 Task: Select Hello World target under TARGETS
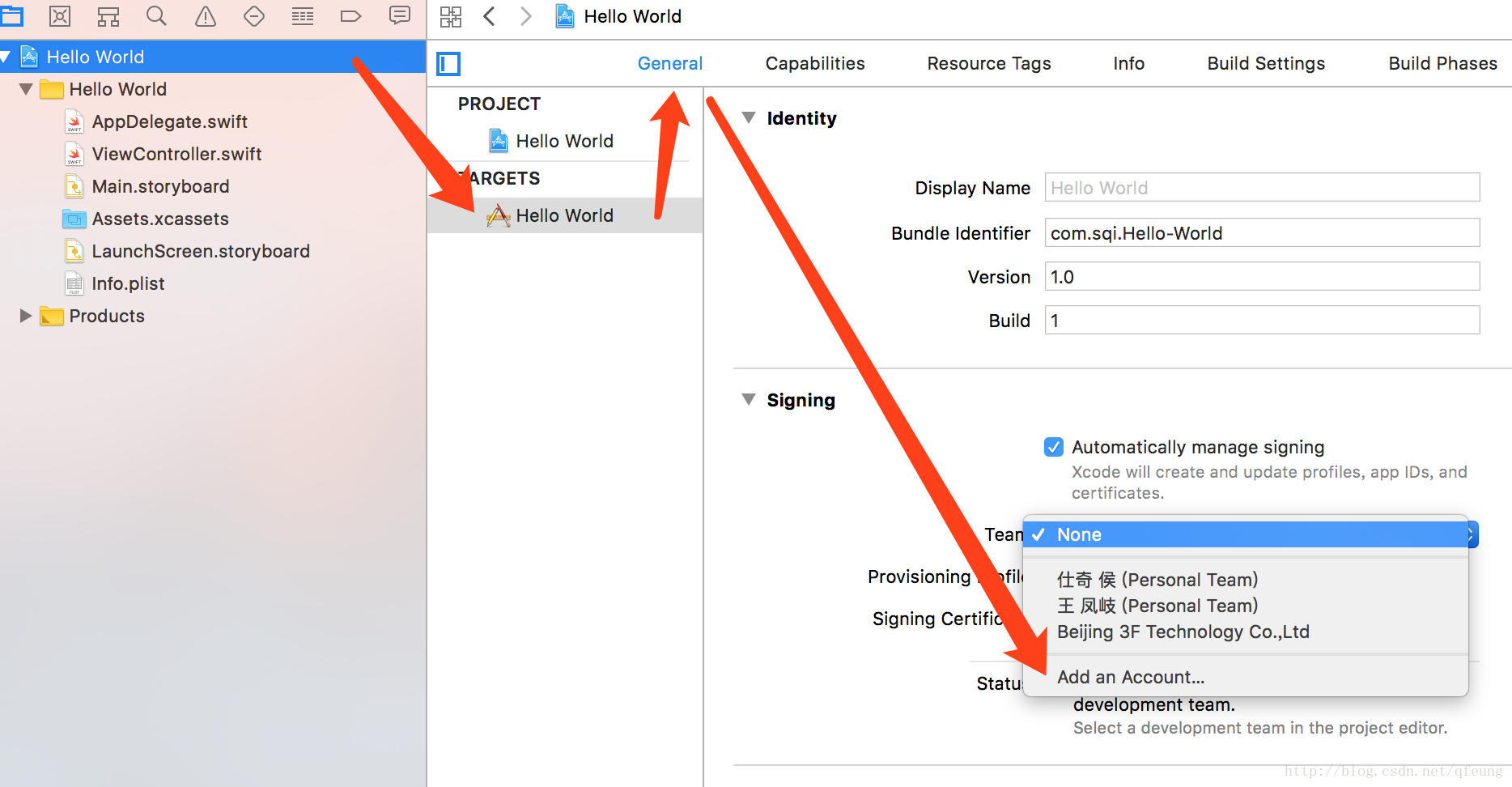[x=565, y=215]
